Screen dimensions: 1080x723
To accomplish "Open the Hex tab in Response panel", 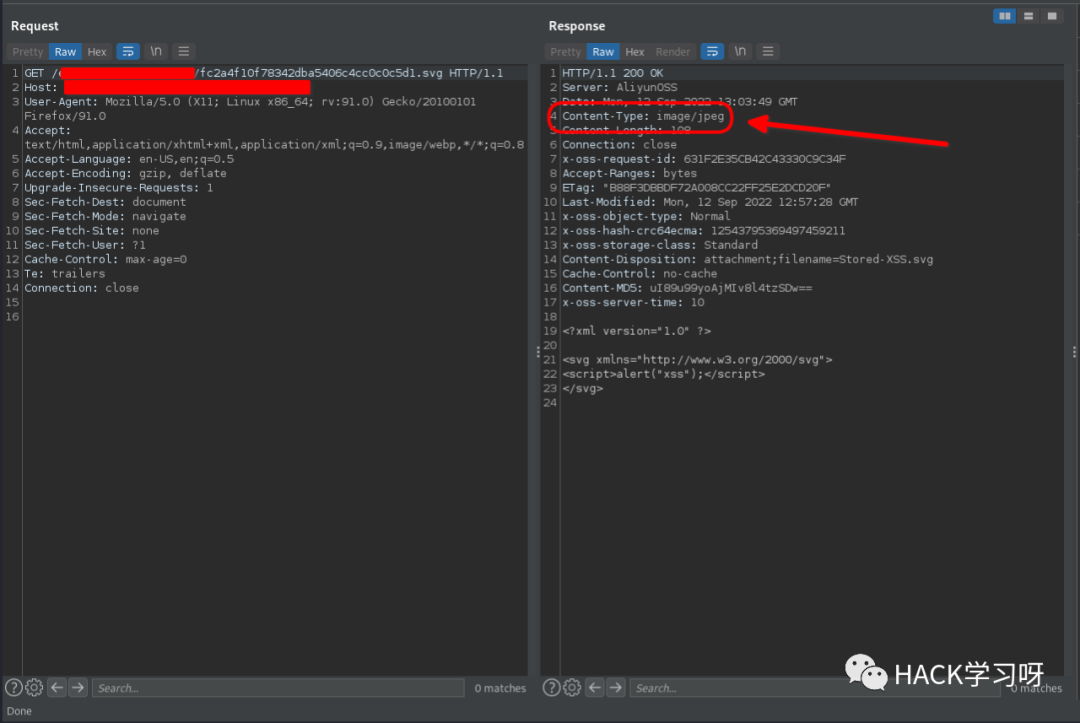I will 635,52.
